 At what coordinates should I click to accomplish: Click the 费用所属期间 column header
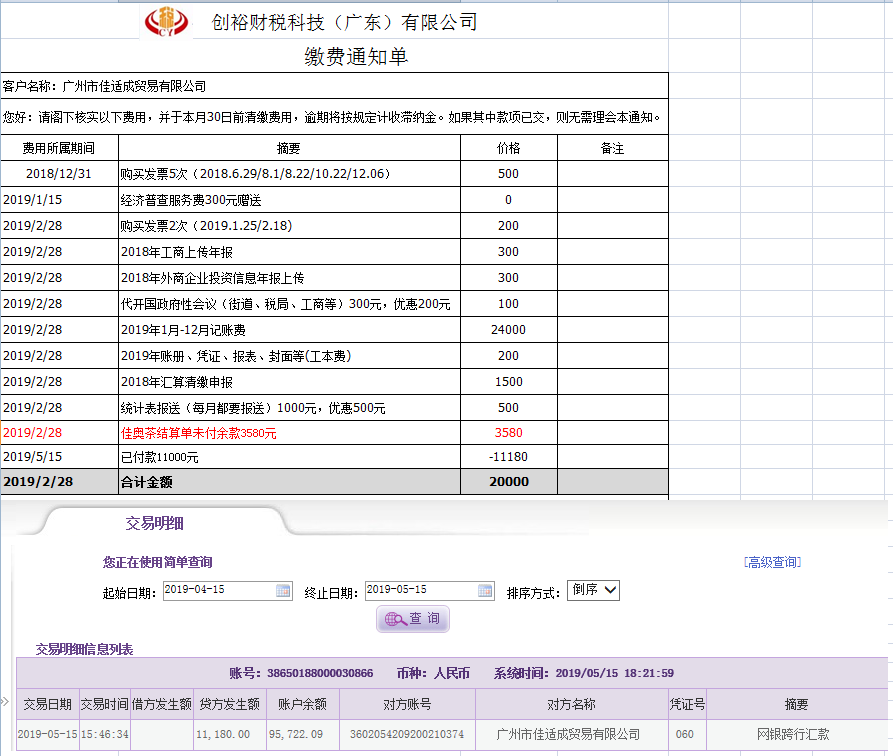[59, 148]
